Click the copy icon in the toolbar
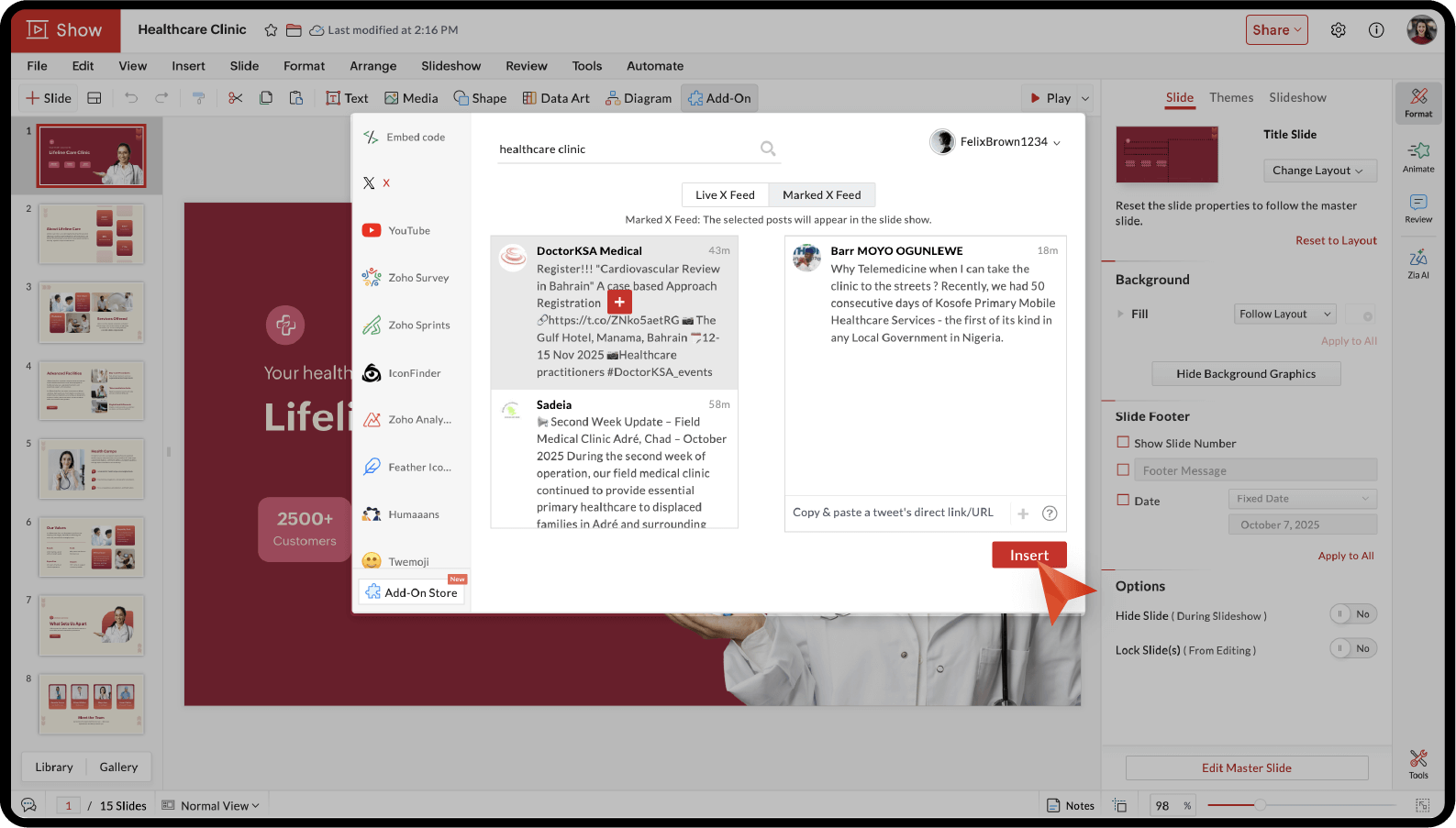The height and width of the screenshot is (828, 1456). pos(266,98)
